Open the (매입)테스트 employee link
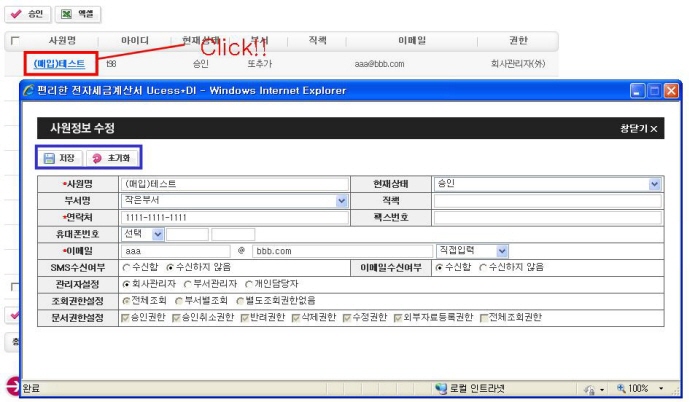 tap(59, 63)
